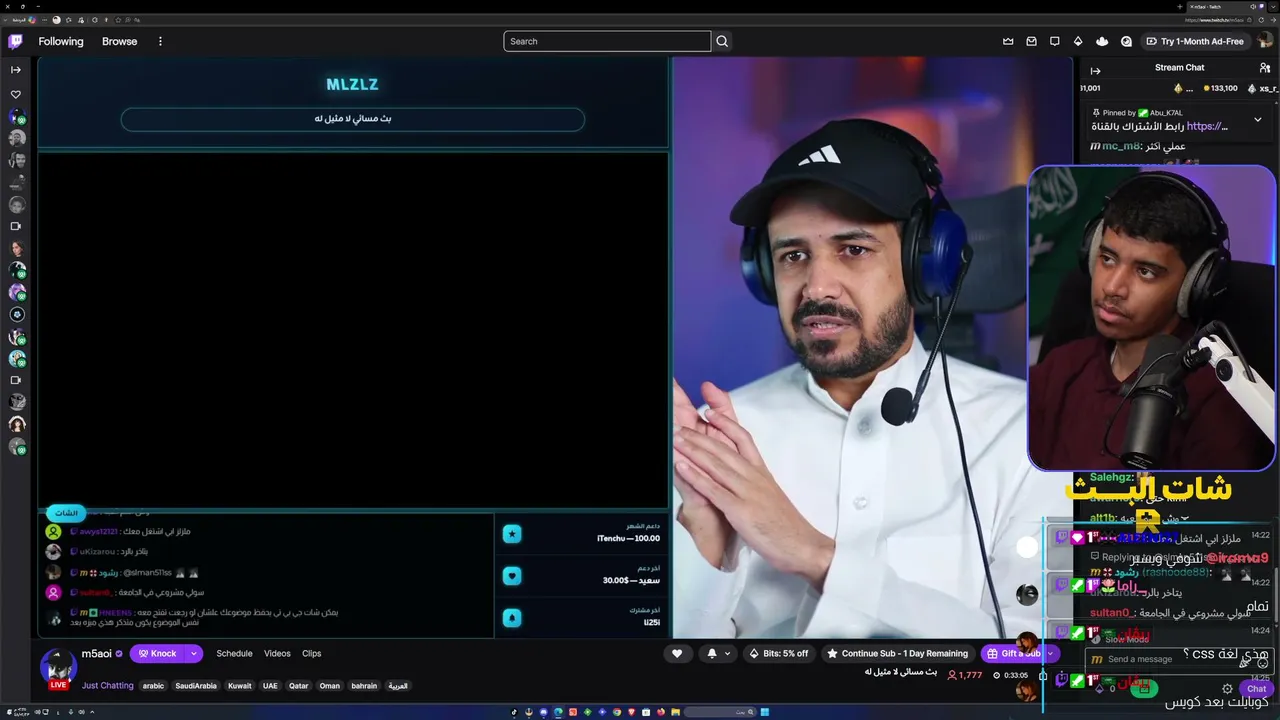Open chat settings gear icon
Viewport: 1280px width, 720px height.
click(x=1227, y=689)
